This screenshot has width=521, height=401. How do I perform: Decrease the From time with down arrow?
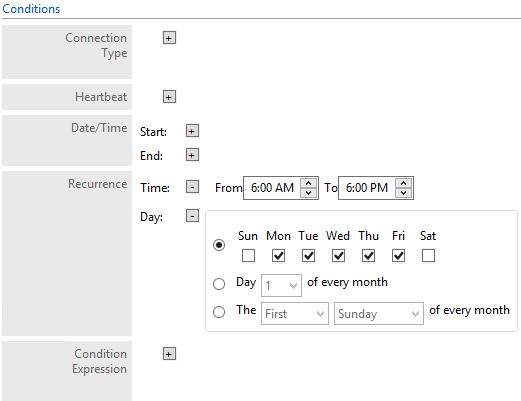(x=309, y=193)
